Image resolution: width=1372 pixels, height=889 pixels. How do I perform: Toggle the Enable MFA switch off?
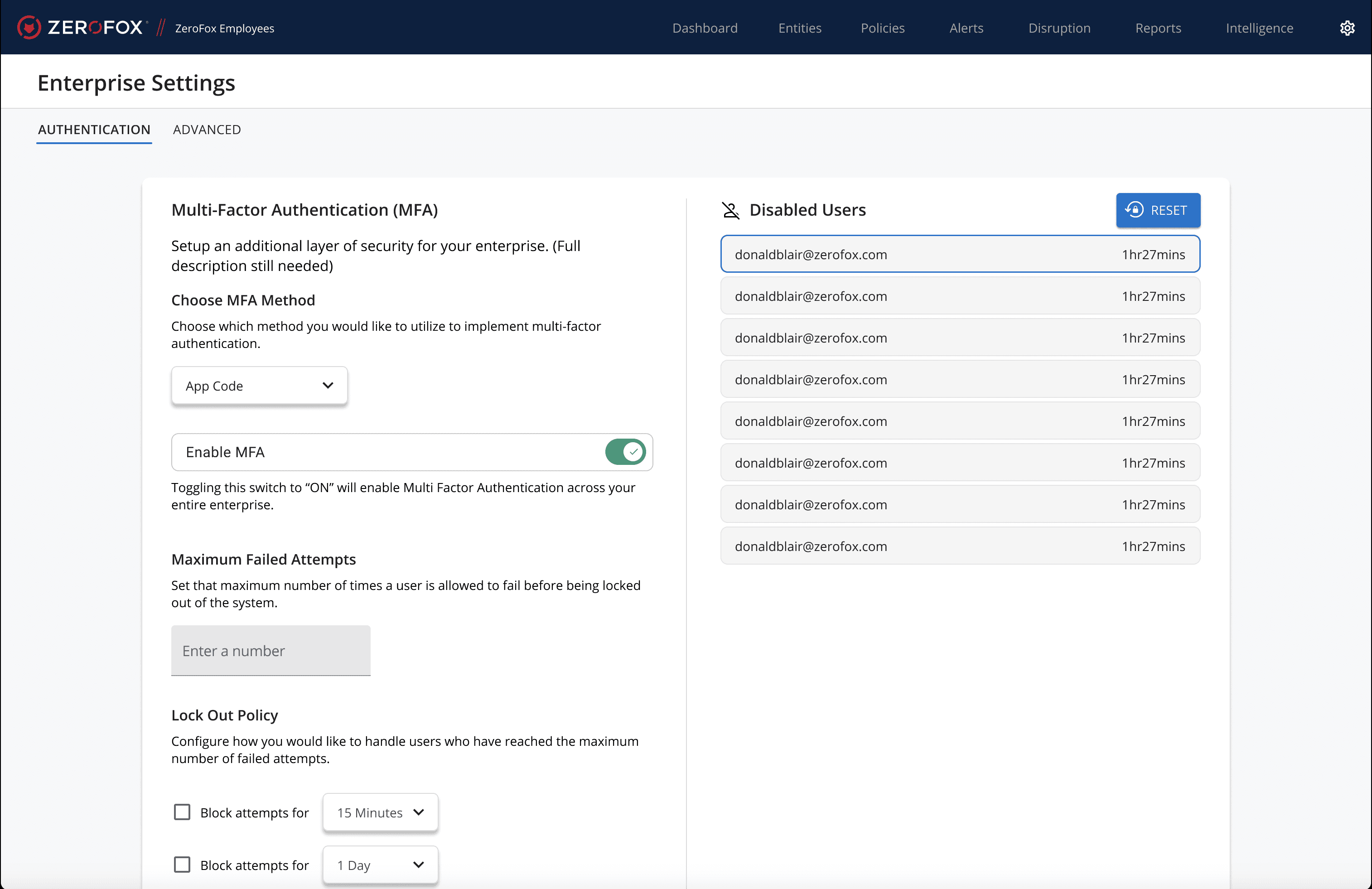click(x=625, y=452)
